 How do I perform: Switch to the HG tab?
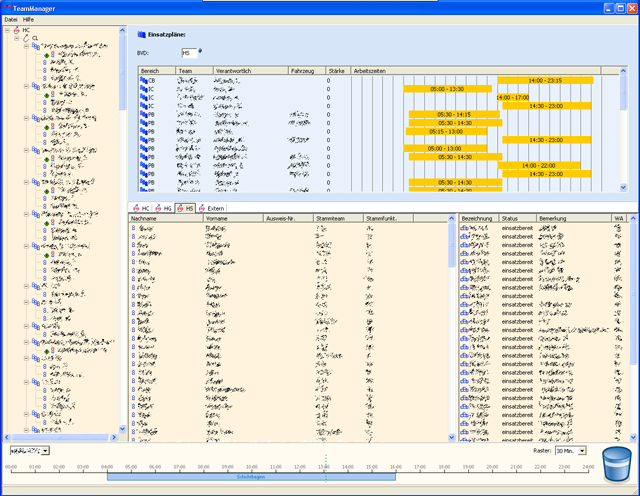coord(163,208)
